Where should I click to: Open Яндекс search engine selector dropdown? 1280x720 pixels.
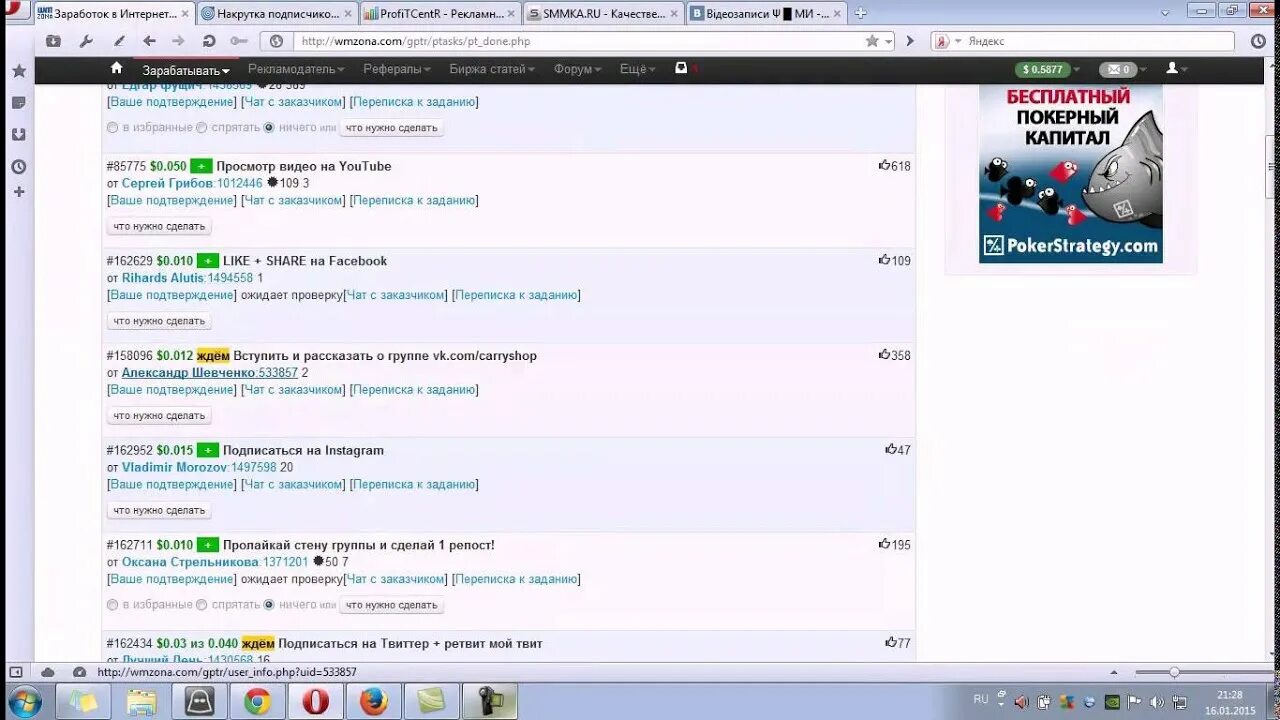(949, 41)
